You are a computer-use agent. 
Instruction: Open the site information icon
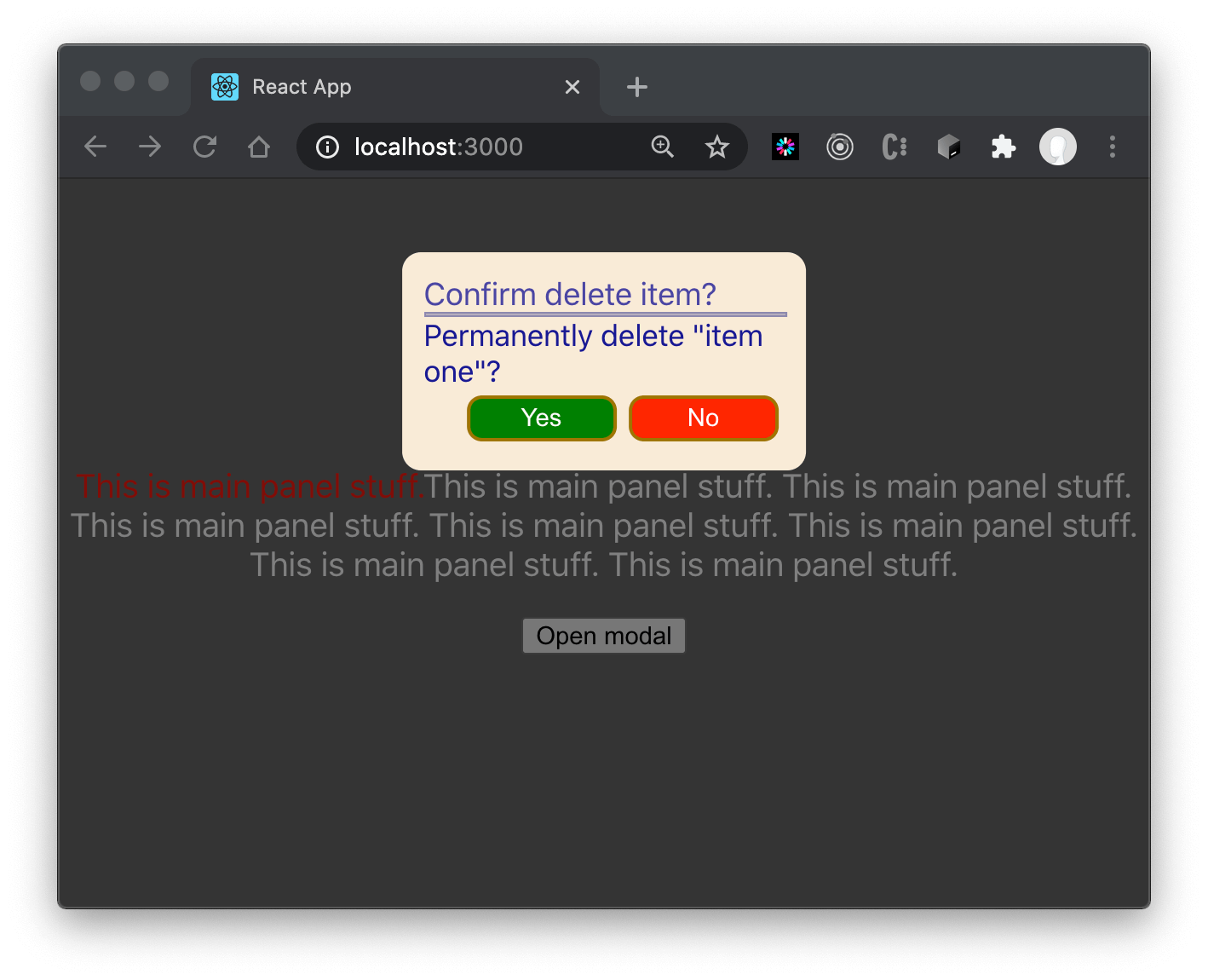point(327,147)
